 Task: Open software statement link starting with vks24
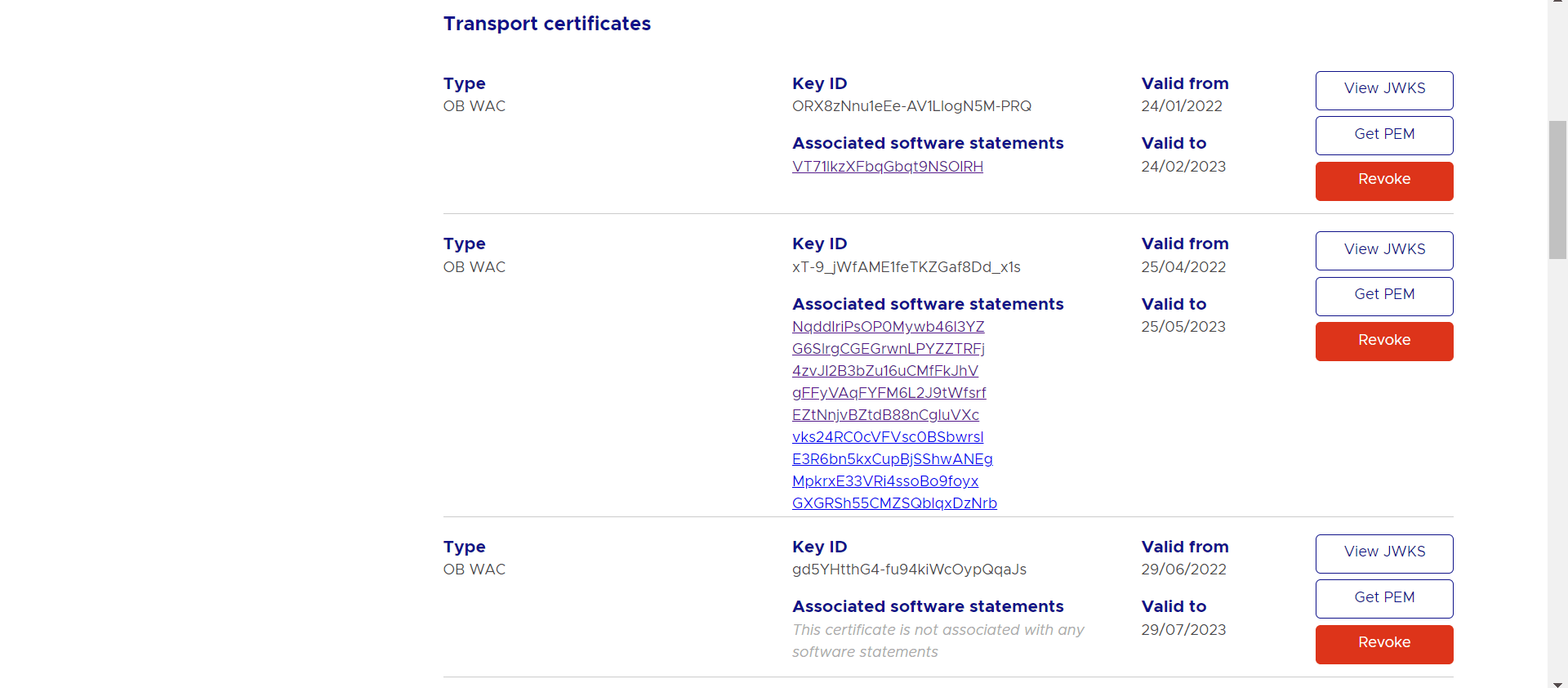(x=888, y=437)
